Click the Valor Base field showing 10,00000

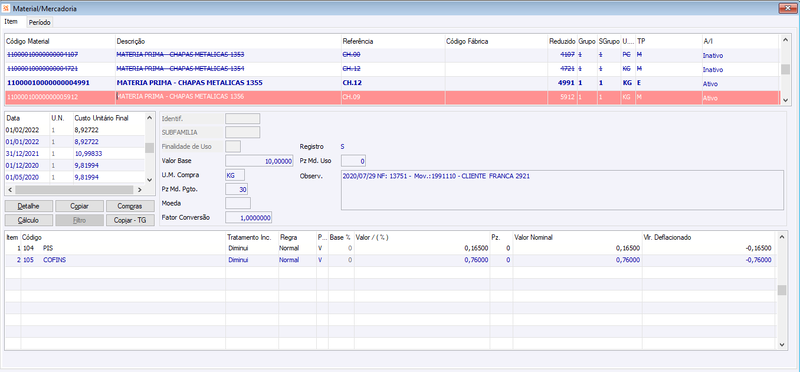point(259,161)
